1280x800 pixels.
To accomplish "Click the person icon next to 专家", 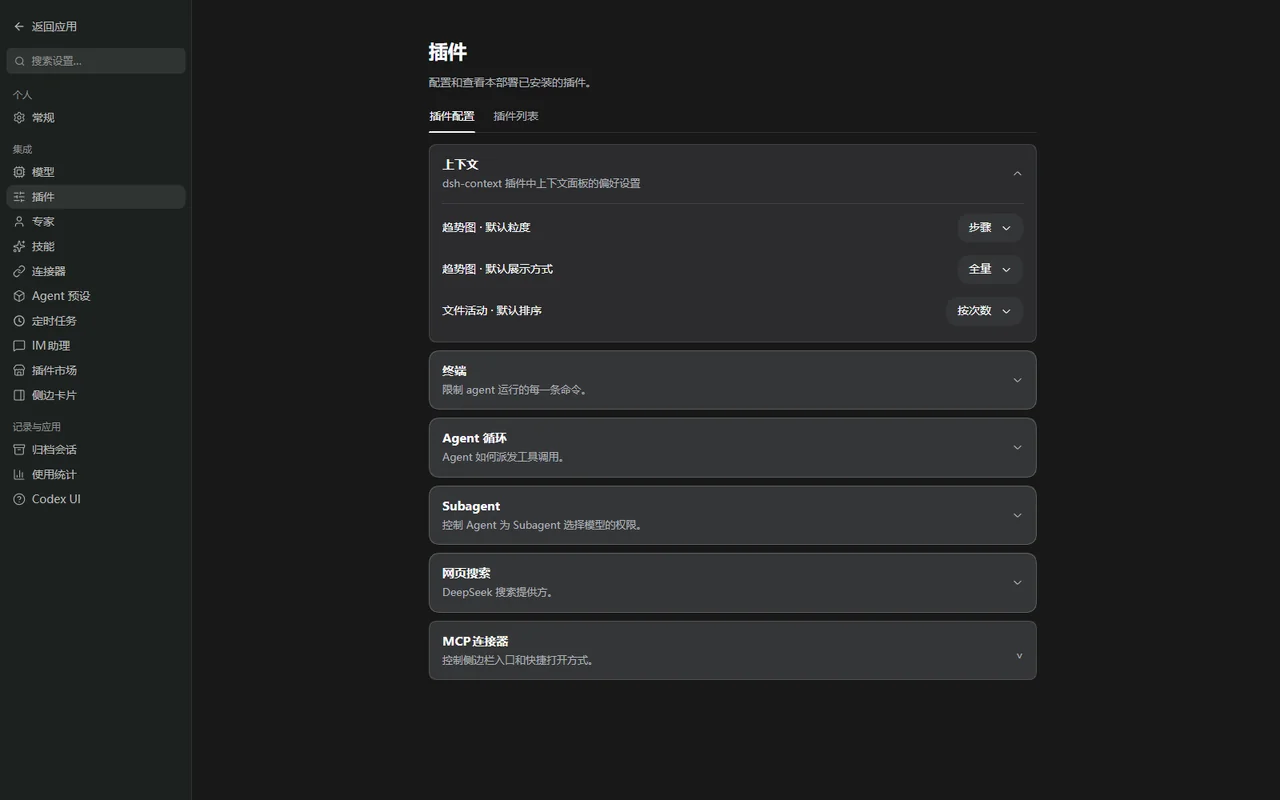I will (19, 222).
